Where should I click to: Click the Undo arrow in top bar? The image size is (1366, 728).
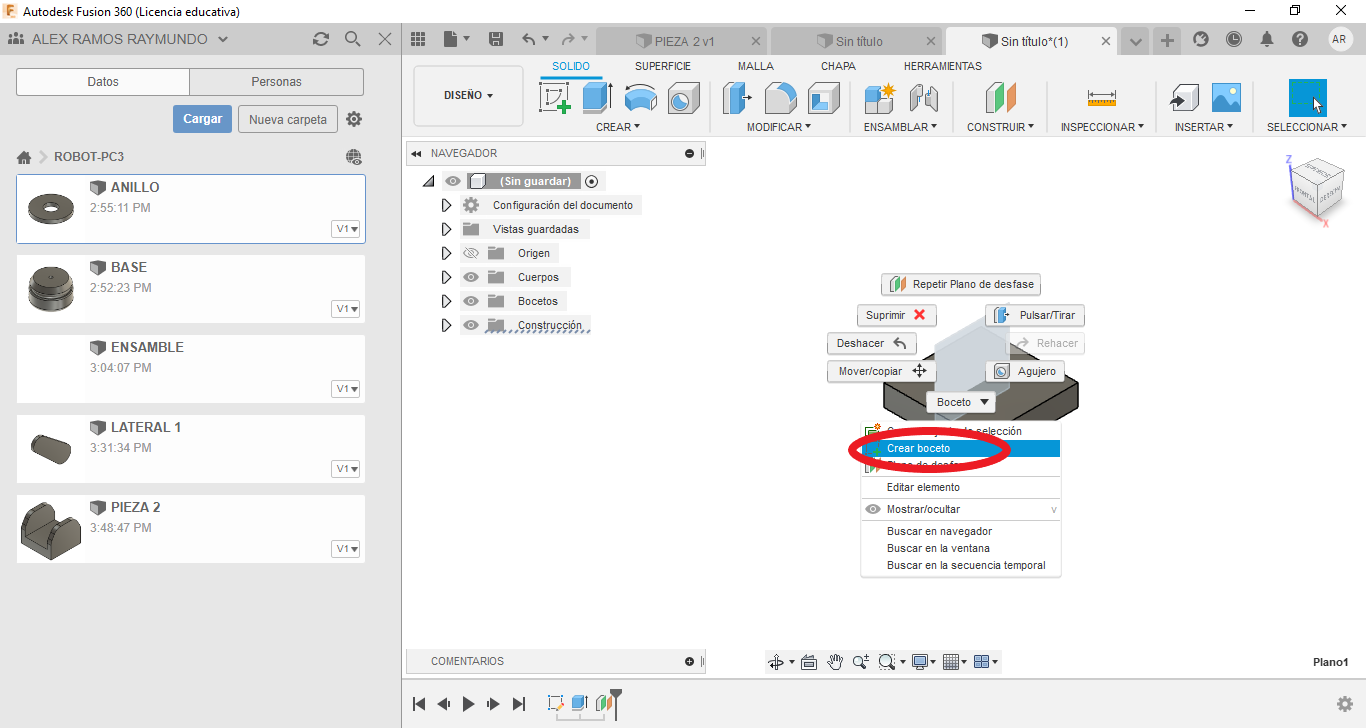coord(529,39)
